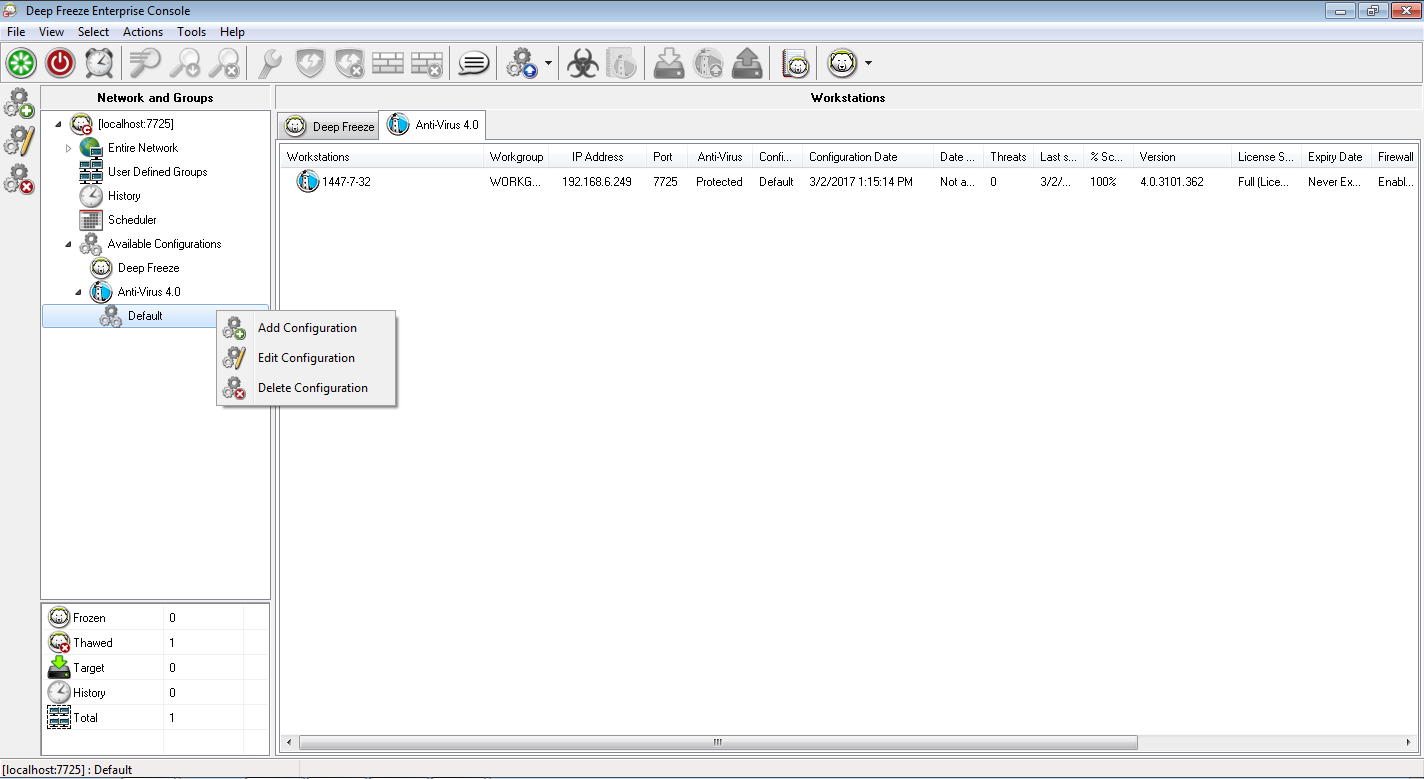Click the polar bear Deep Freeze toolbar icon
The height and width of the screenshot is (779, 1424).
843,63
